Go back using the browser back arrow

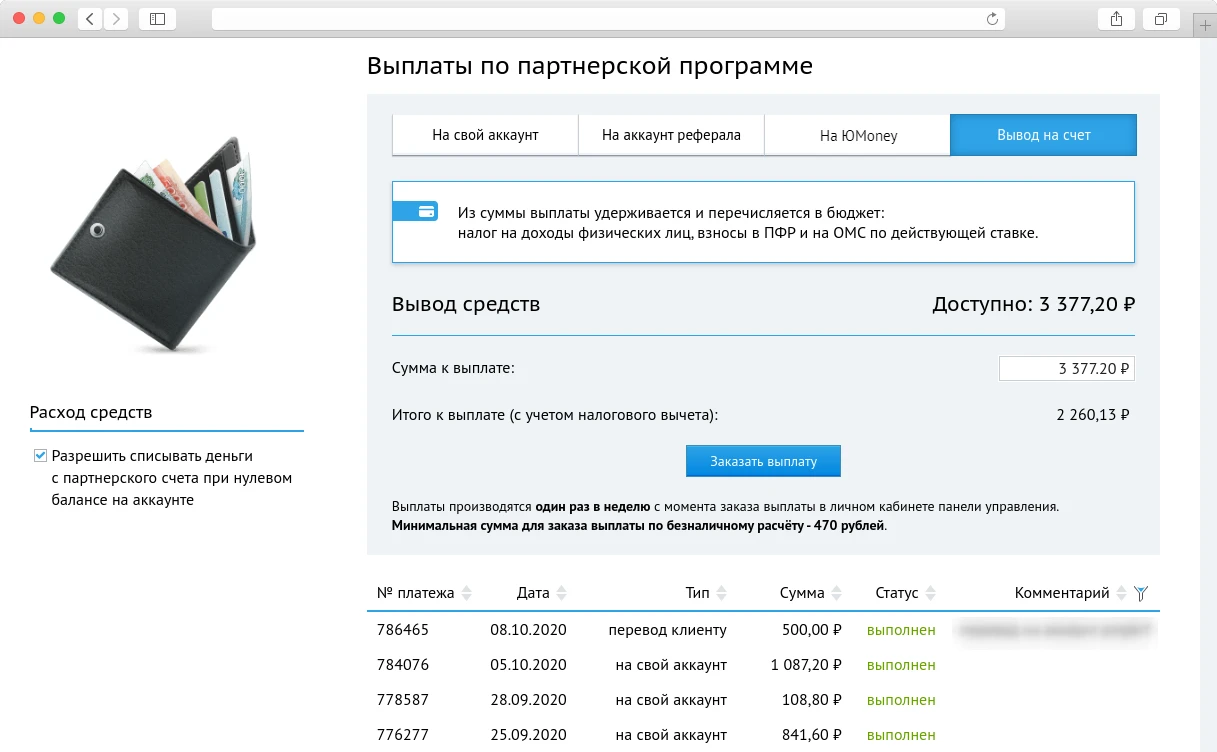pos(88,18)
